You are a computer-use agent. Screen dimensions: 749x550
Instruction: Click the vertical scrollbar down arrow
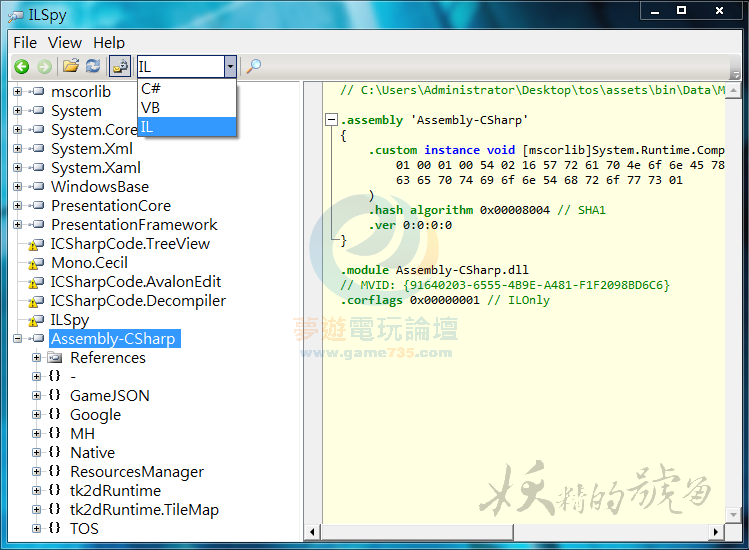[733, 515]
